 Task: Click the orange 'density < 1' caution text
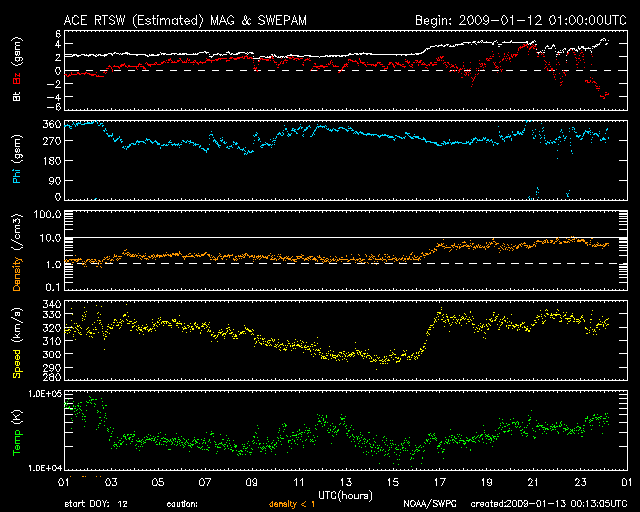coord(292,504)
